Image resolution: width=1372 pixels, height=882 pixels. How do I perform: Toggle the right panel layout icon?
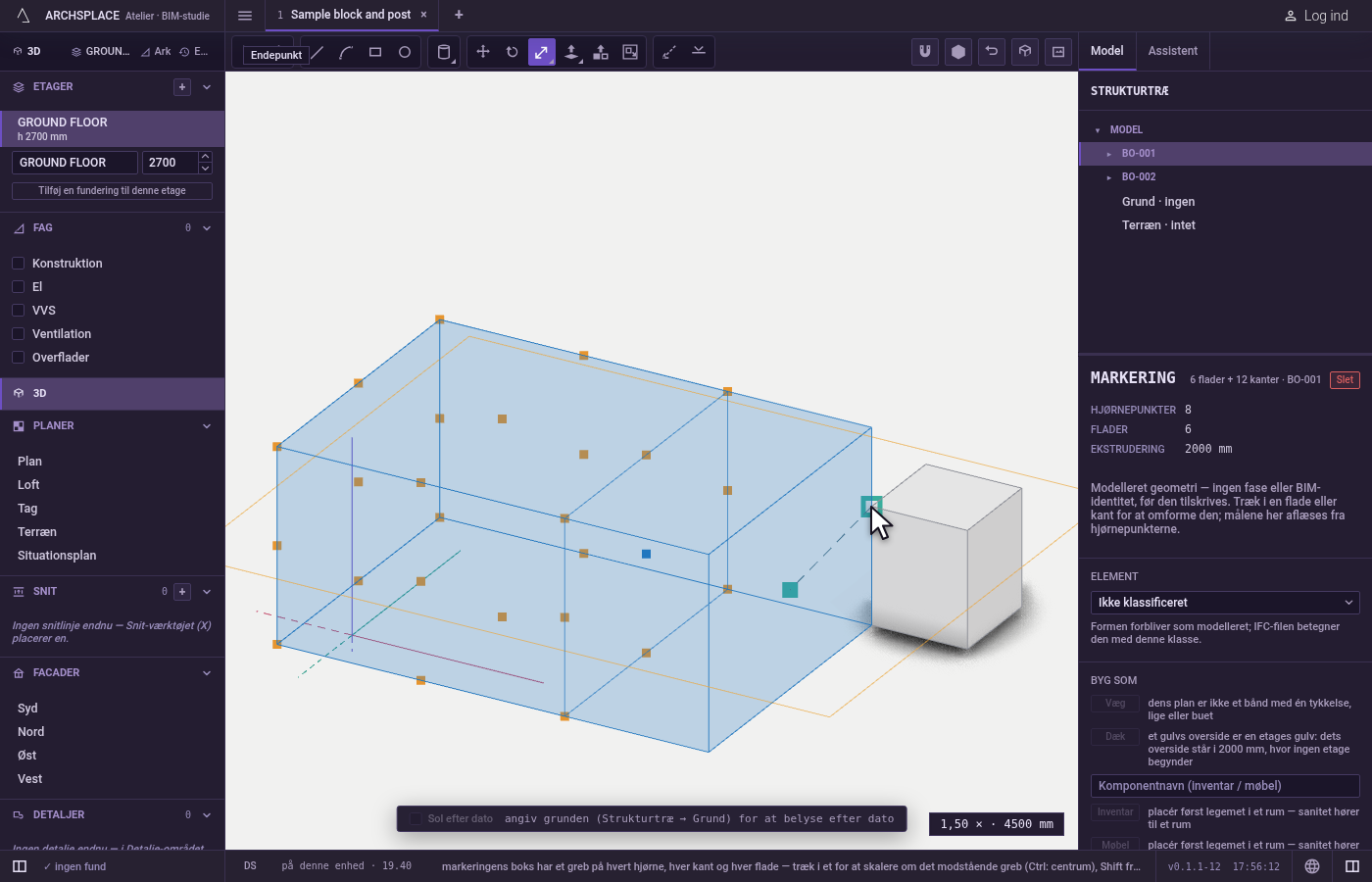1352,866
